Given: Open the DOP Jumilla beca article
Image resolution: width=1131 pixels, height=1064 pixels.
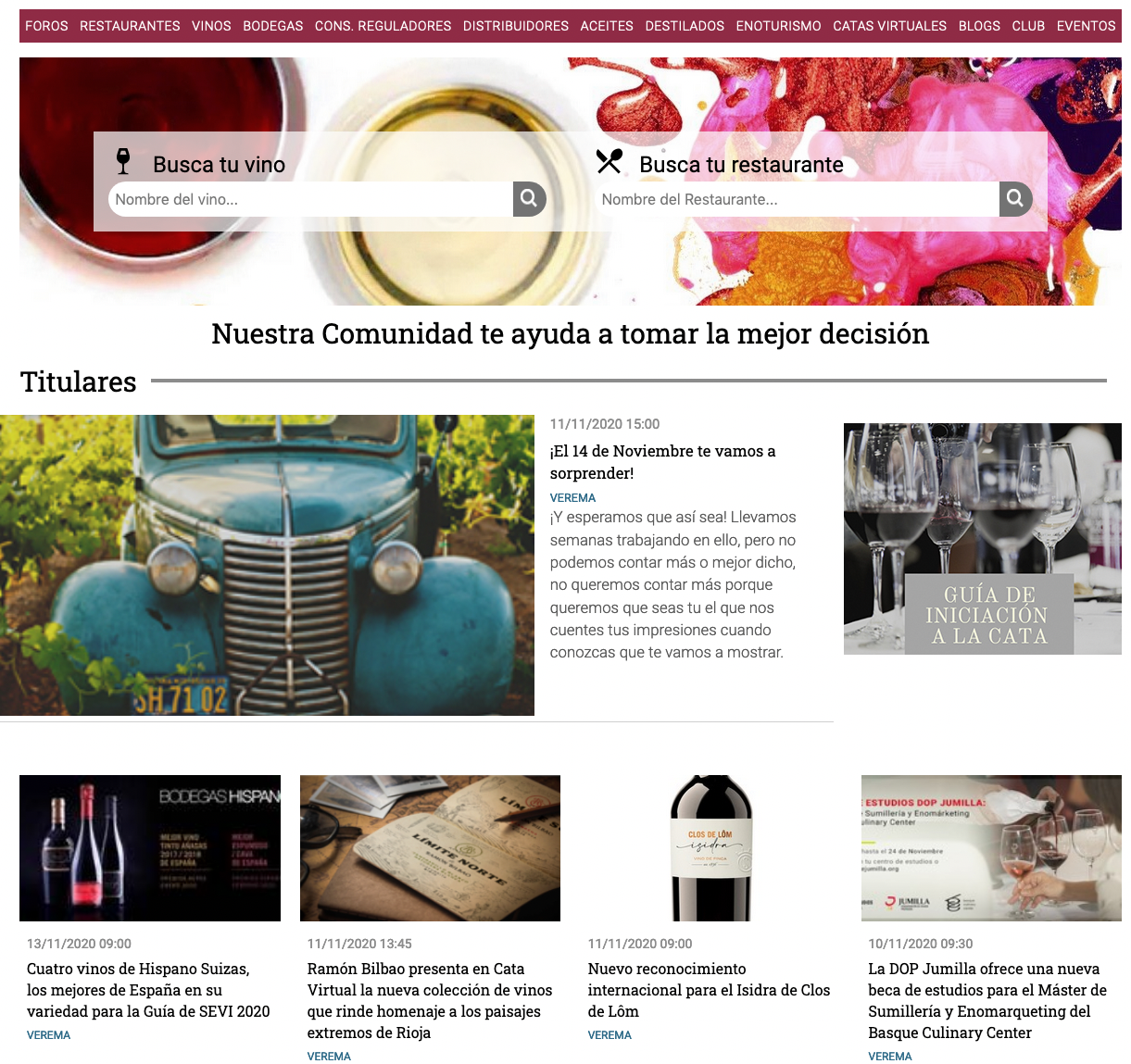Looking at the screenshot, I should point(987,1000).
